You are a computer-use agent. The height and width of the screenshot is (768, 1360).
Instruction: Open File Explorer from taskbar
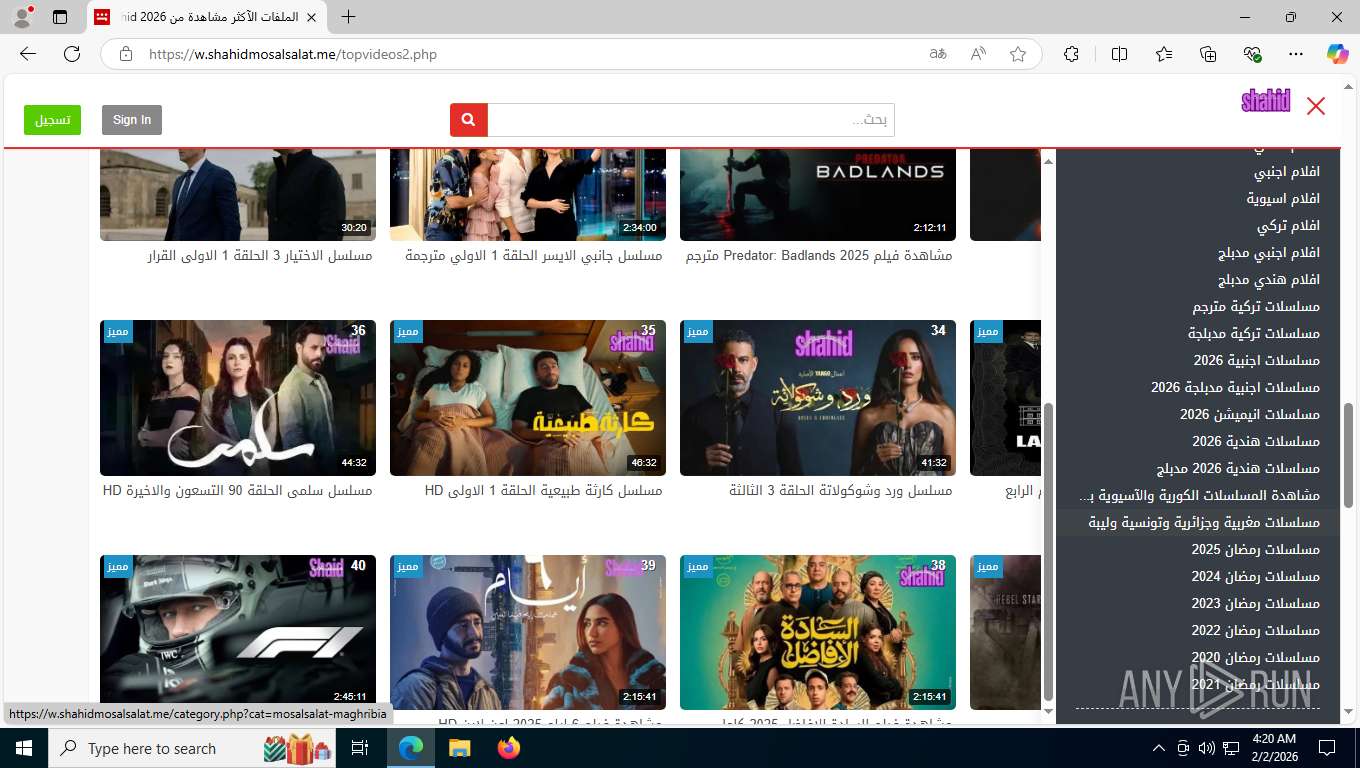[459, 748]
